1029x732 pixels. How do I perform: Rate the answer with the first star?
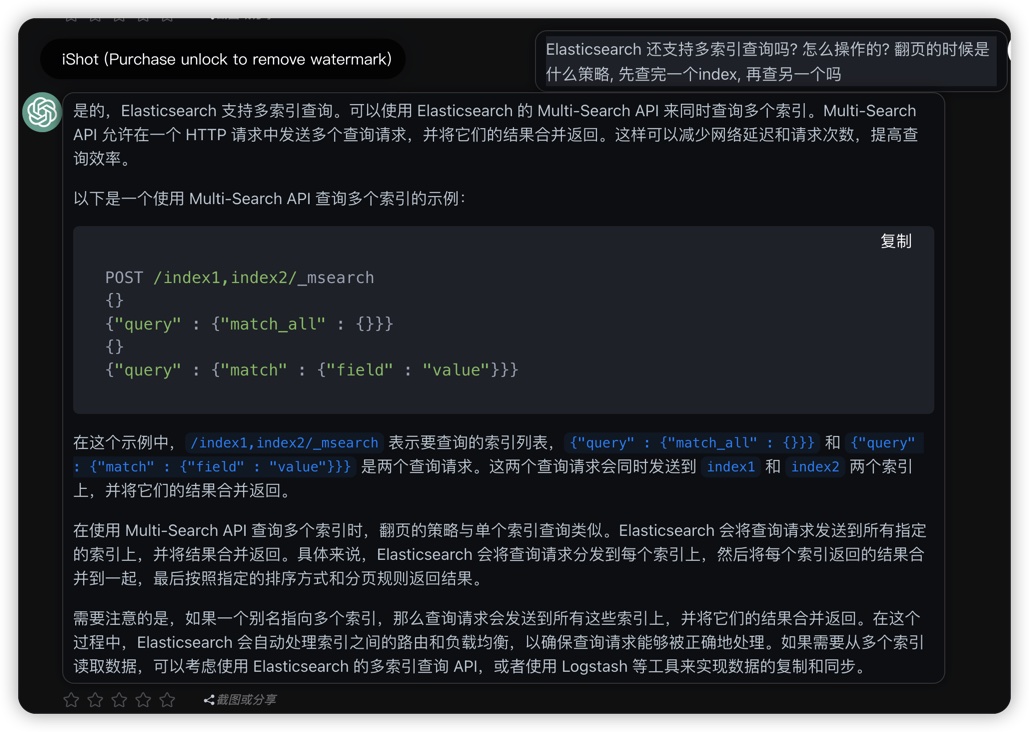[x=71, y=700]
